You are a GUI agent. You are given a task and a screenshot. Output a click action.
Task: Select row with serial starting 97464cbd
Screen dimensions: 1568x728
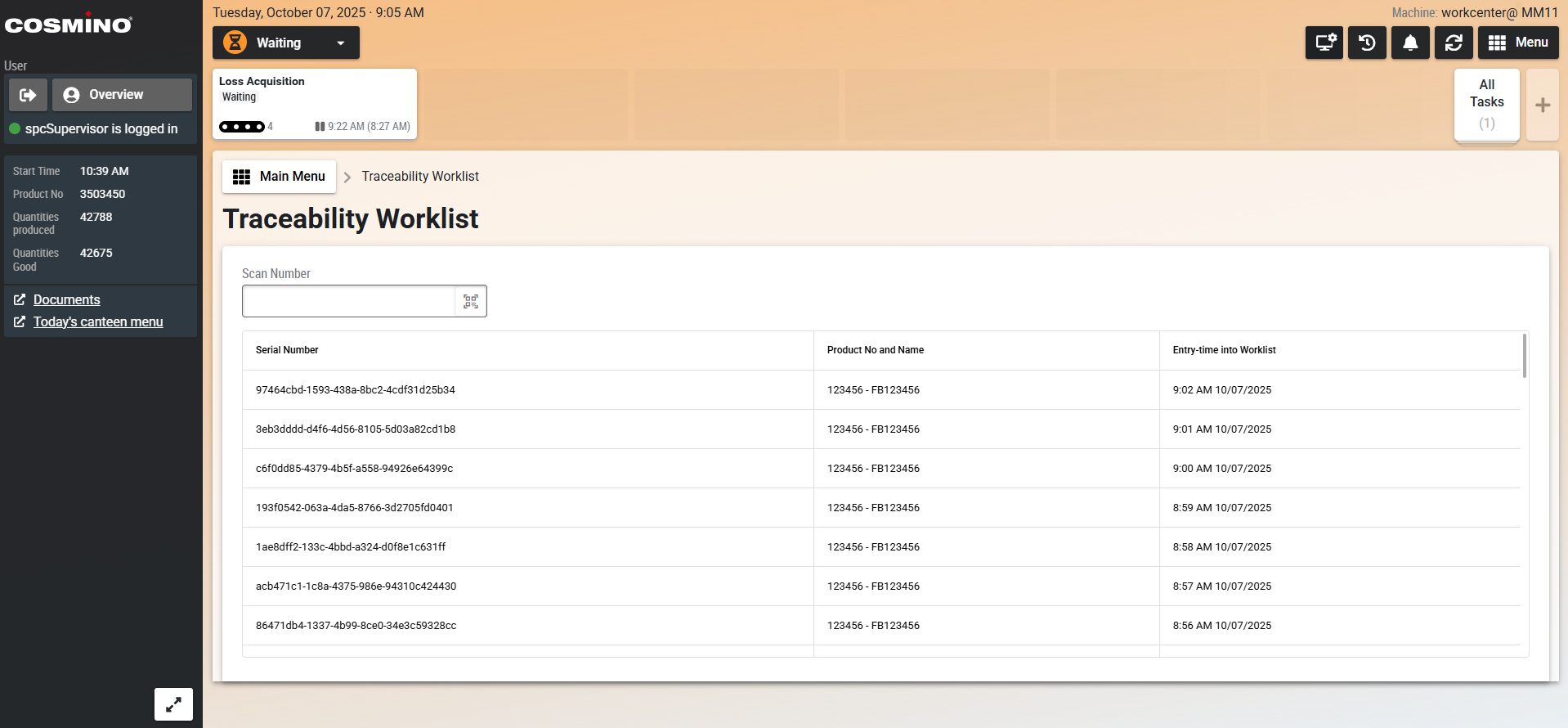click(x=356, y=390)
